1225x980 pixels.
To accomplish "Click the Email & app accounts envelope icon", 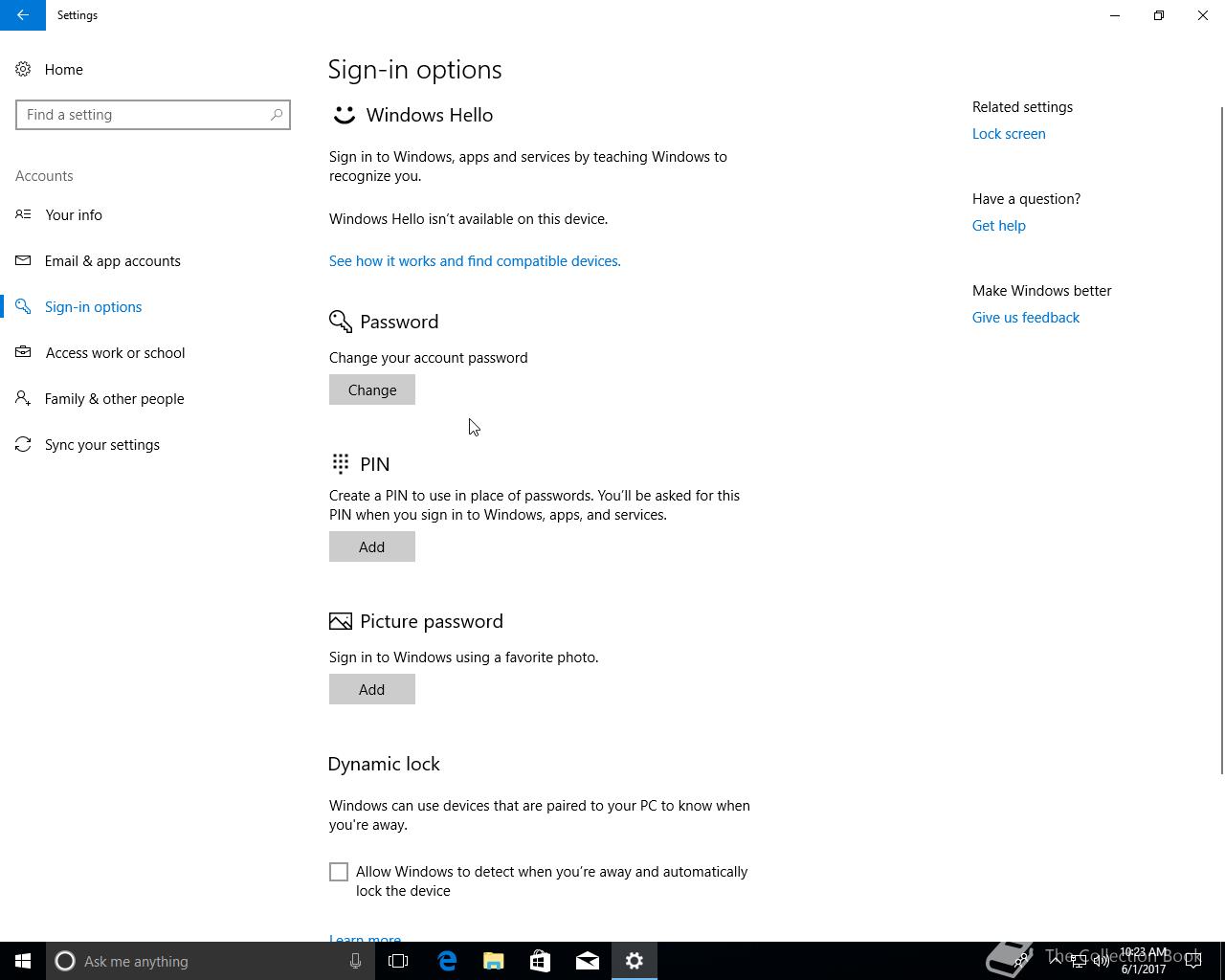I will 23,260.
